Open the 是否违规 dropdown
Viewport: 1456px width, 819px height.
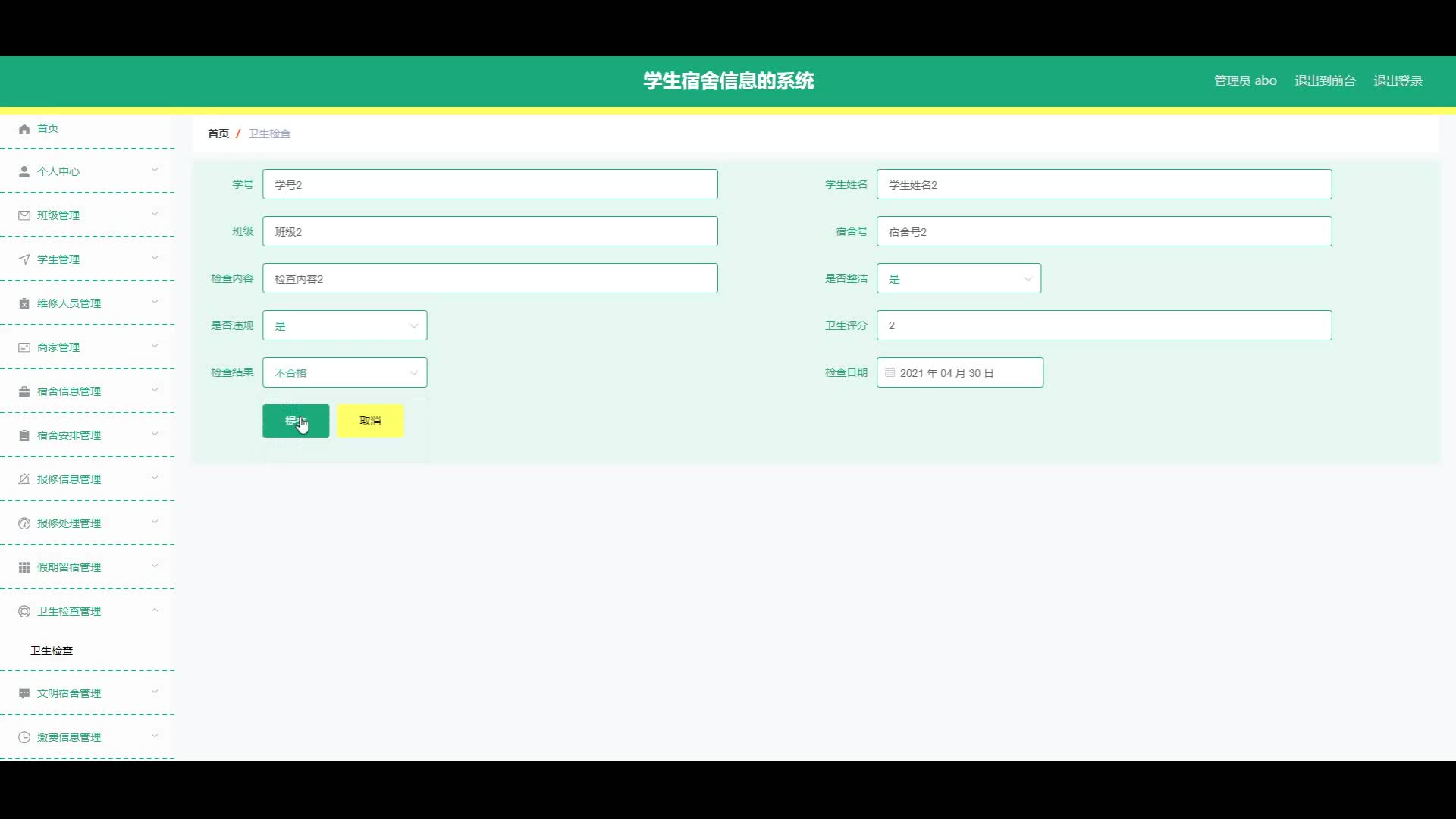click(344, 325)
